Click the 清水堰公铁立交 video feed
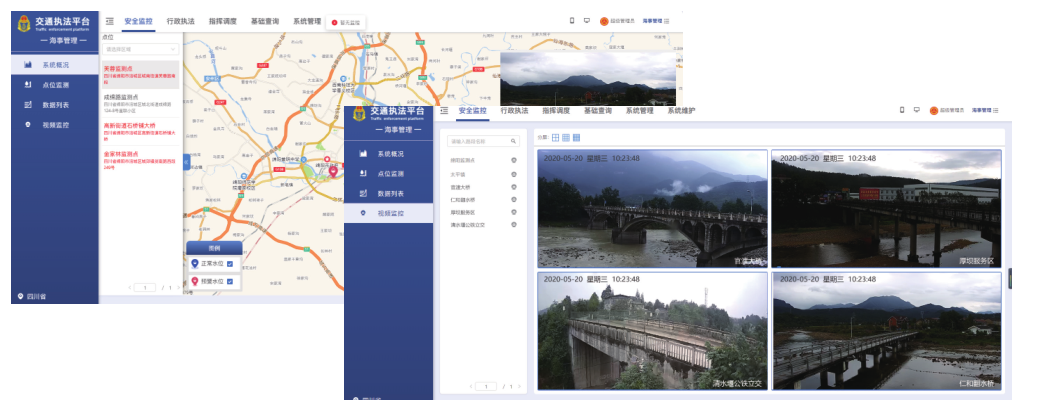Screen dimensions: 1037x413 tap(652, 330)
